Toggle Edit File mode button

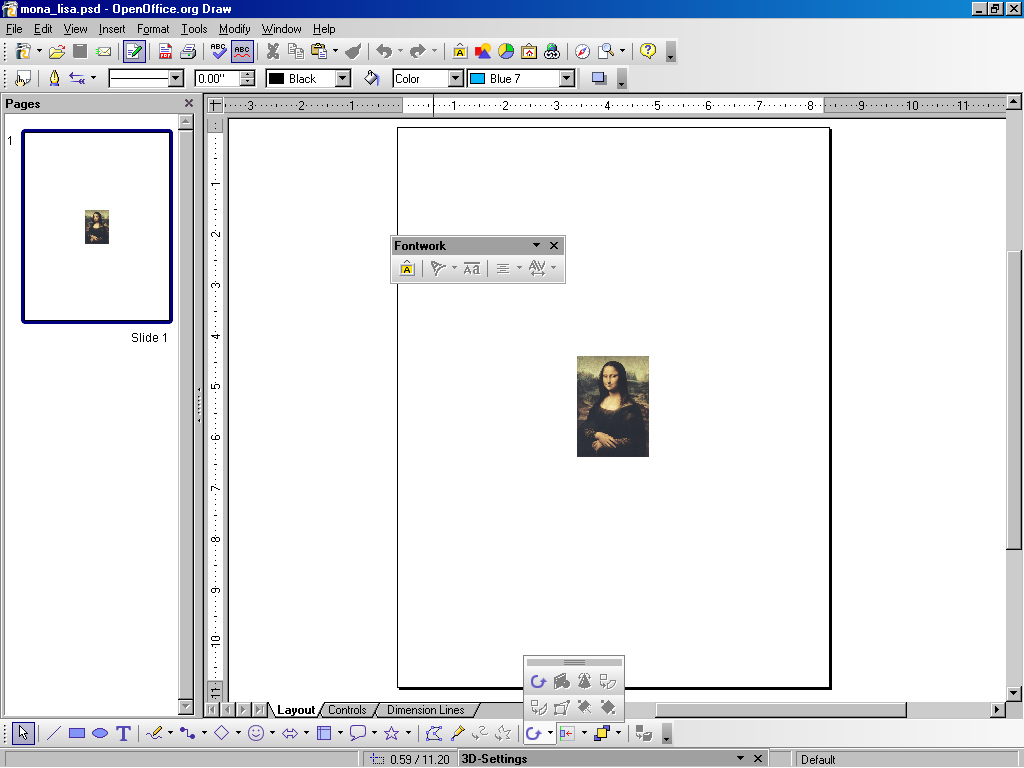(134, 51)
